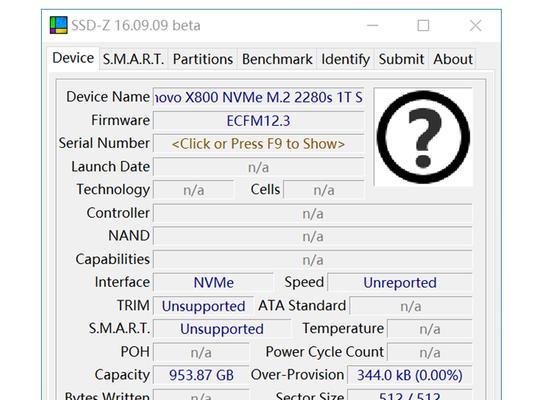This screenshot has height=400, width=540.
Task: Click the Interface NVMe value field
Action: [x=213, y=283]
